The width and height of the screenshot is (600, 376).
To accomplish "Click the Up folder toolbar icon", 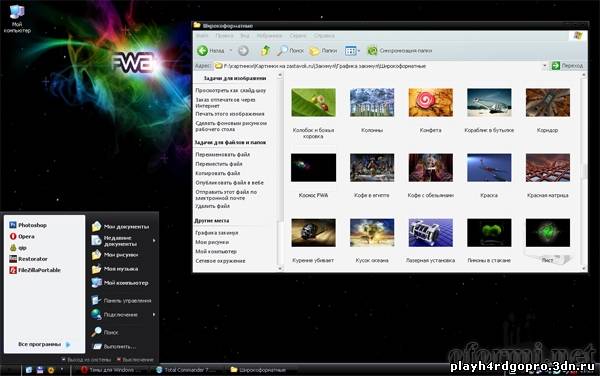I will (266, 50).
